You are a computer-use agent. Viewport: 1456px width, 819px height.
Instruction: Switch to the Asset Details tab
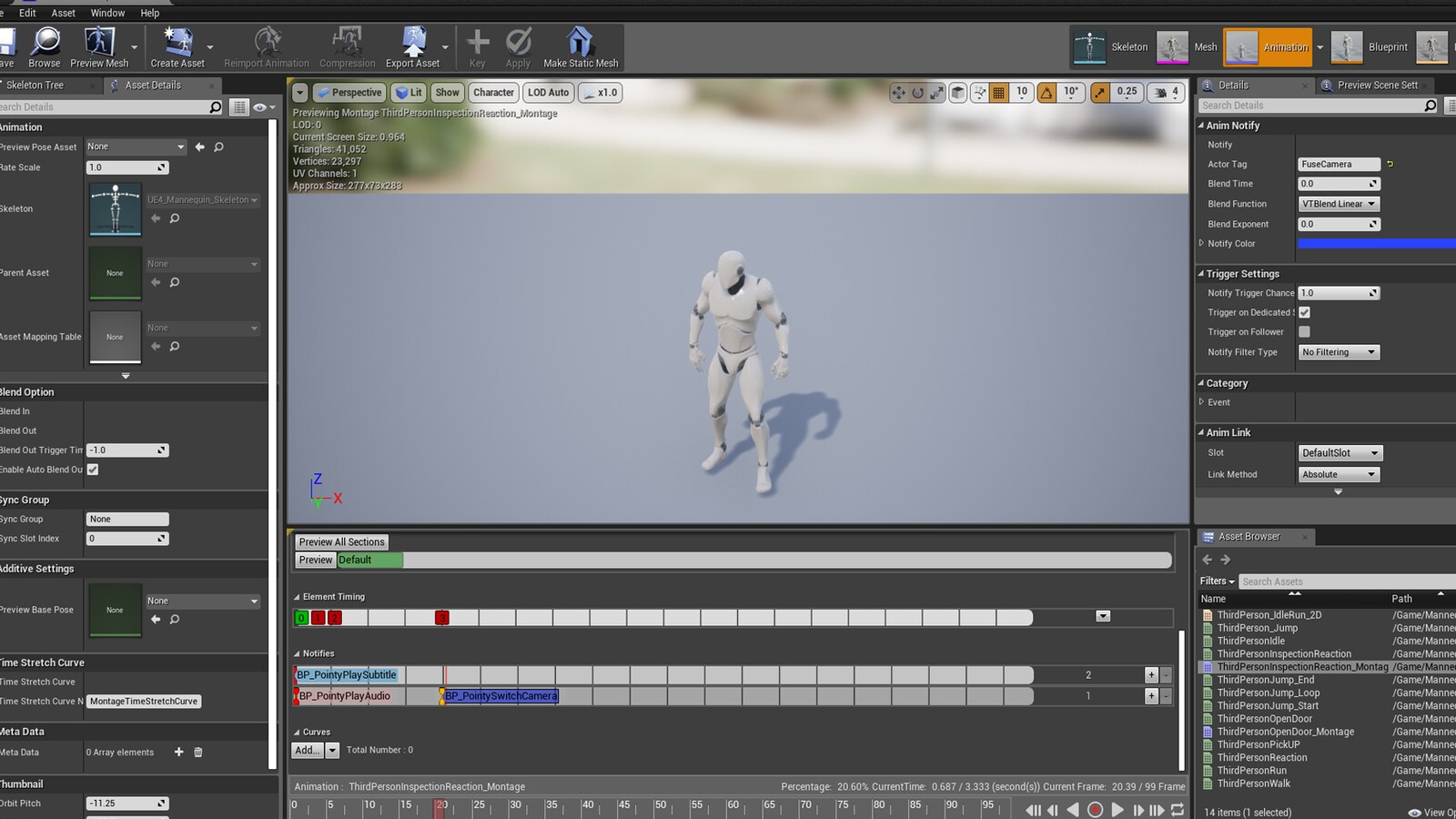pyautogui.click(x=153, y=86)
